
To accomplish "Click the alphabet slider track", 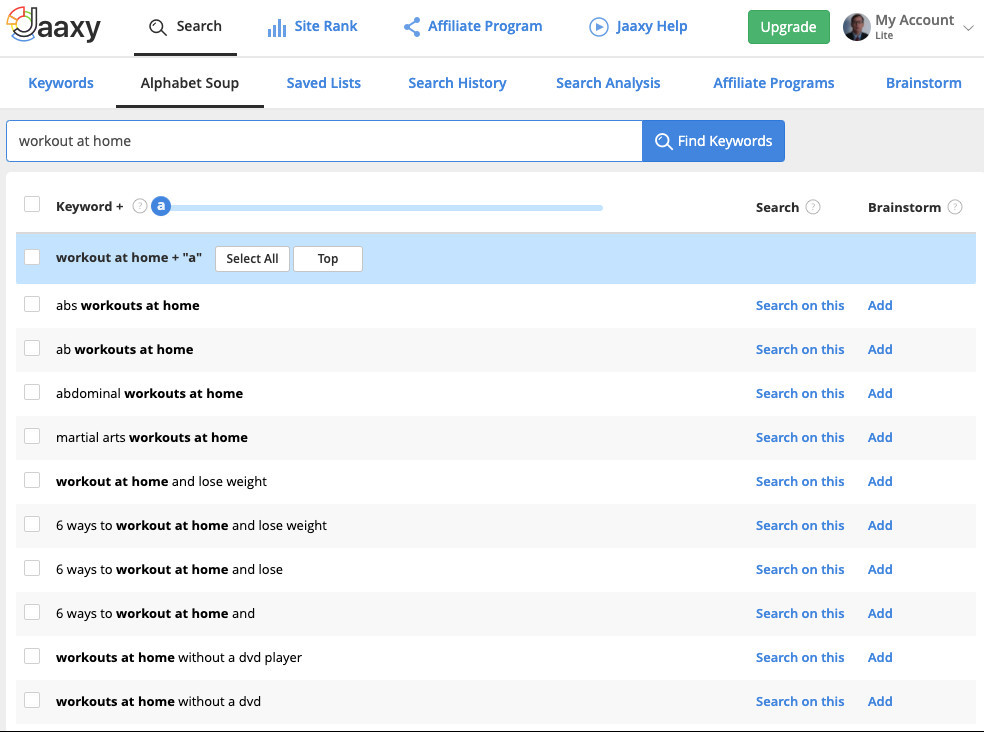I will [387, 207].
